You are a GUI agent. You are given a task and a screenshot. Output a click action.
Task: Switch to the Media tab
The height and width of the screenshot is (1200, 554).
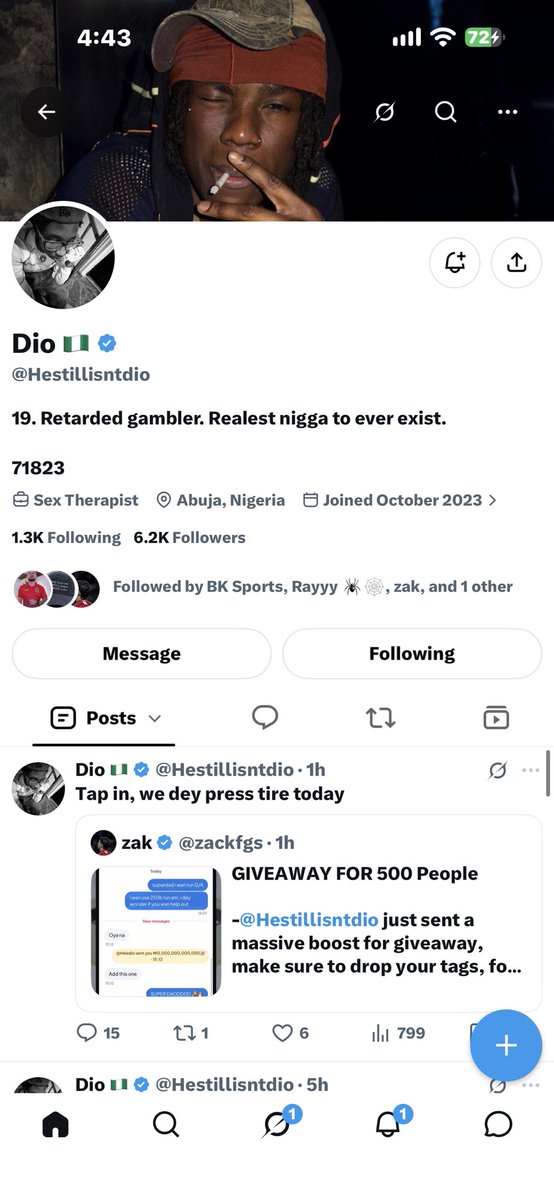[x=496, y=717]
